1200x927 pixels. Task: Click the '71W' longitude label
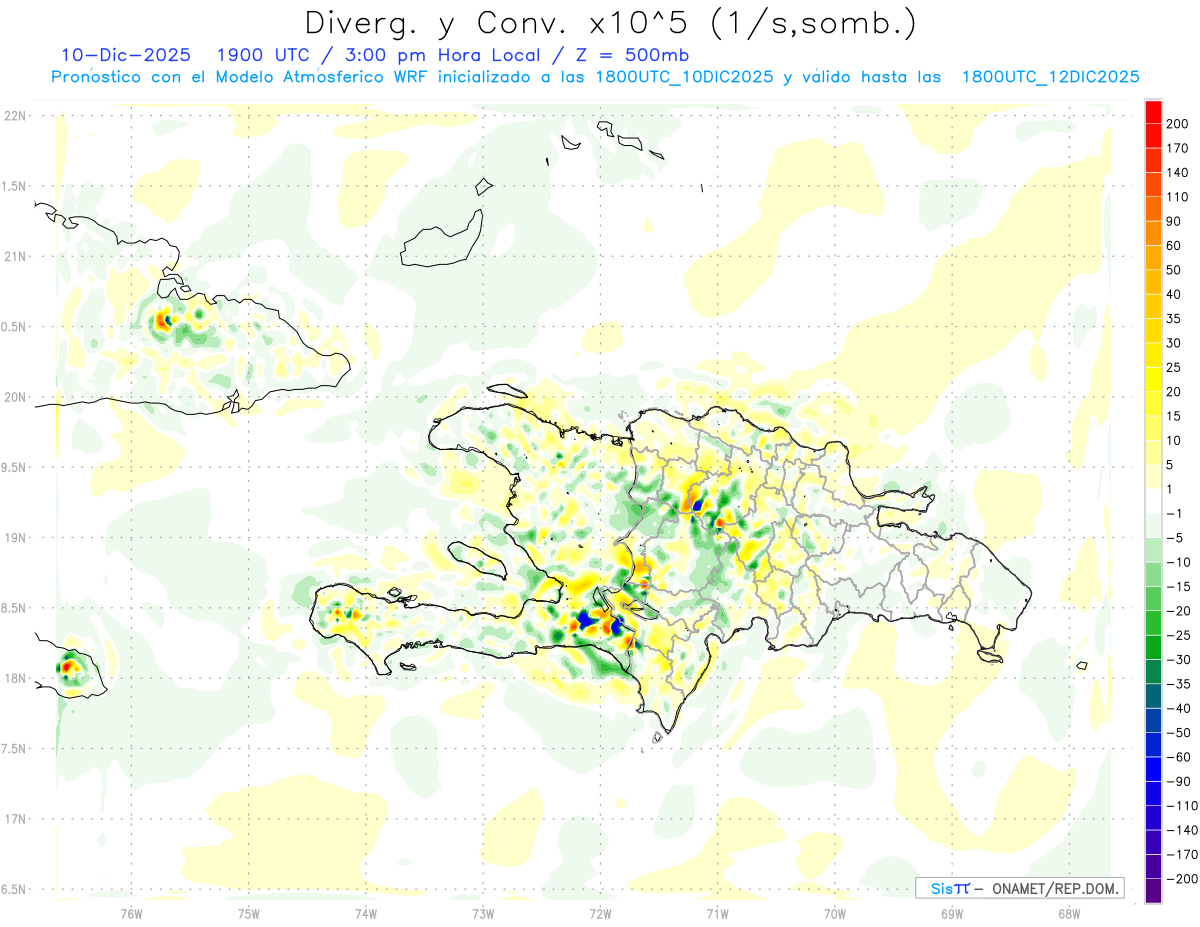coord(717,913)
